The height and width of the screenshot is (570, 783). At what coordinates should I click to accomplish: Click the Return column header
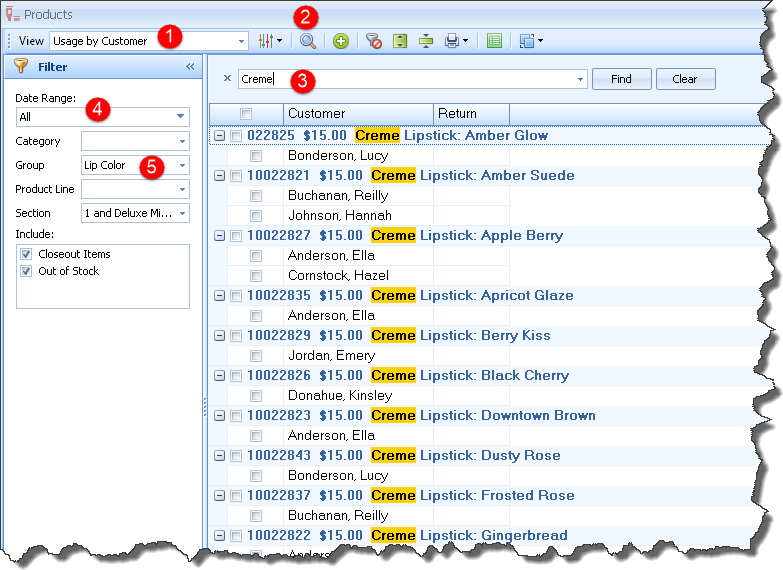[x=470, y=114]
